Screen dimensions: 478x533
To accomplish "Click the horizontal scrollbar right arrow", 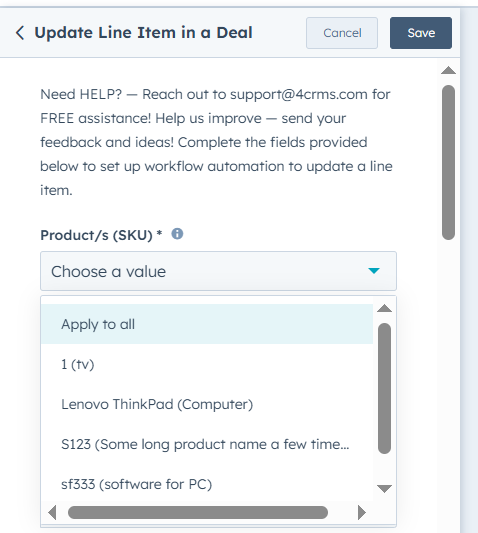I will coord(362,512).
